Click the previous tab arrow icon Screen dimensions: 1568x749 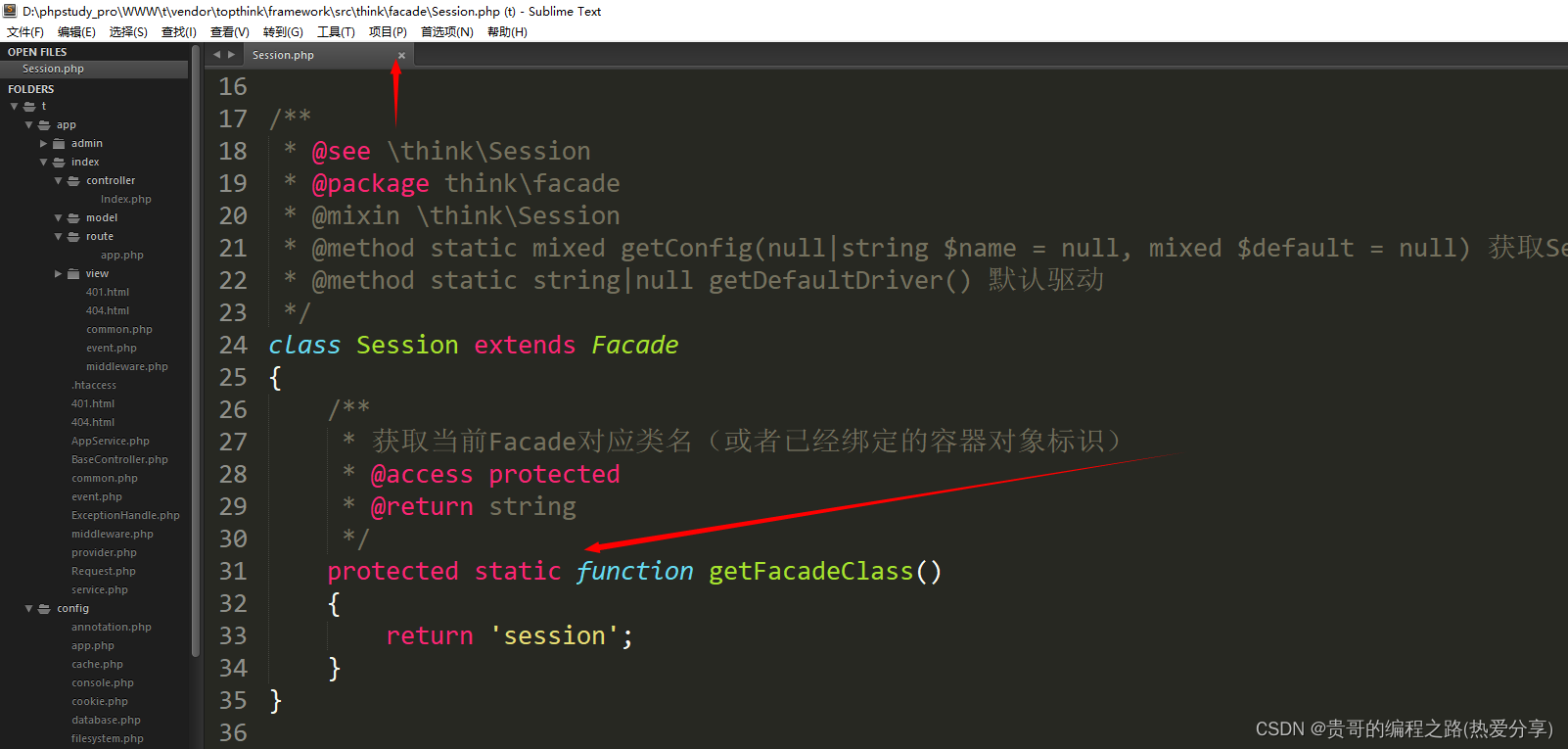tap(217, 55)
